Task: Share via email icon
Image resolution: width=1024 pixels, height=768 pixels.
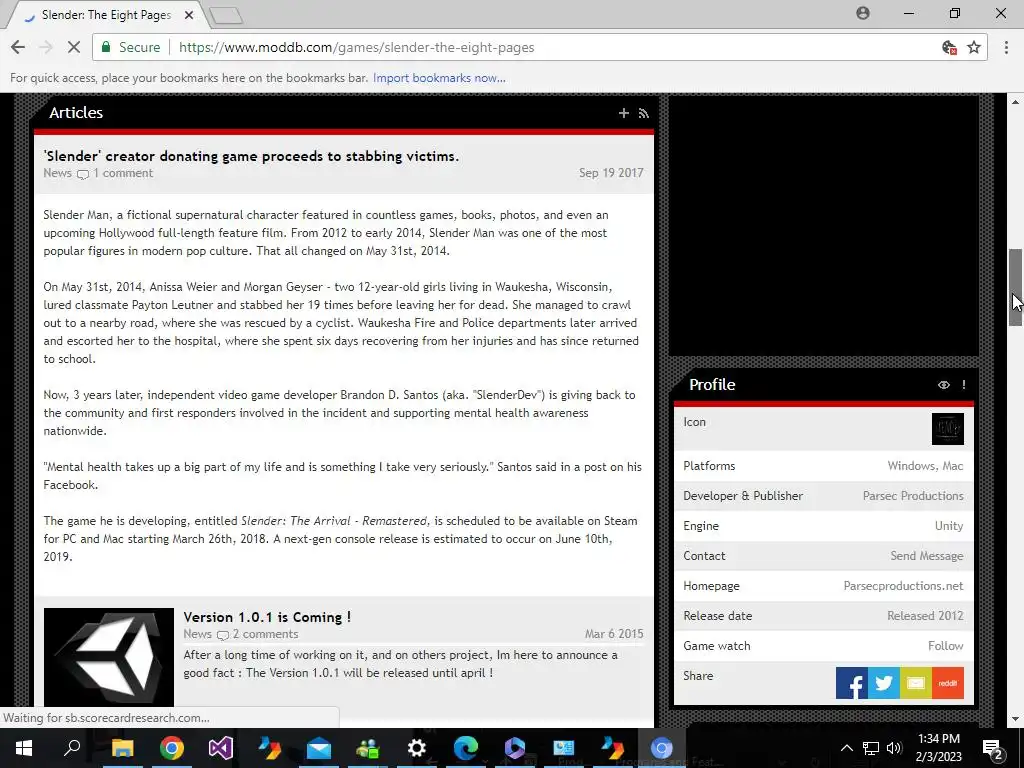Action: click(x=916, y=683)
